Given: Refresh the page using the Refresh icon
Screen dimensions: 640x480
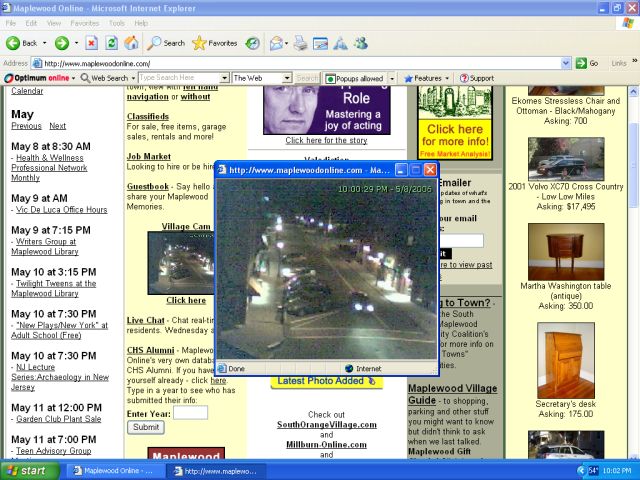Looking at the screenshot, I should pyautogui.click(x=111, y=43).
